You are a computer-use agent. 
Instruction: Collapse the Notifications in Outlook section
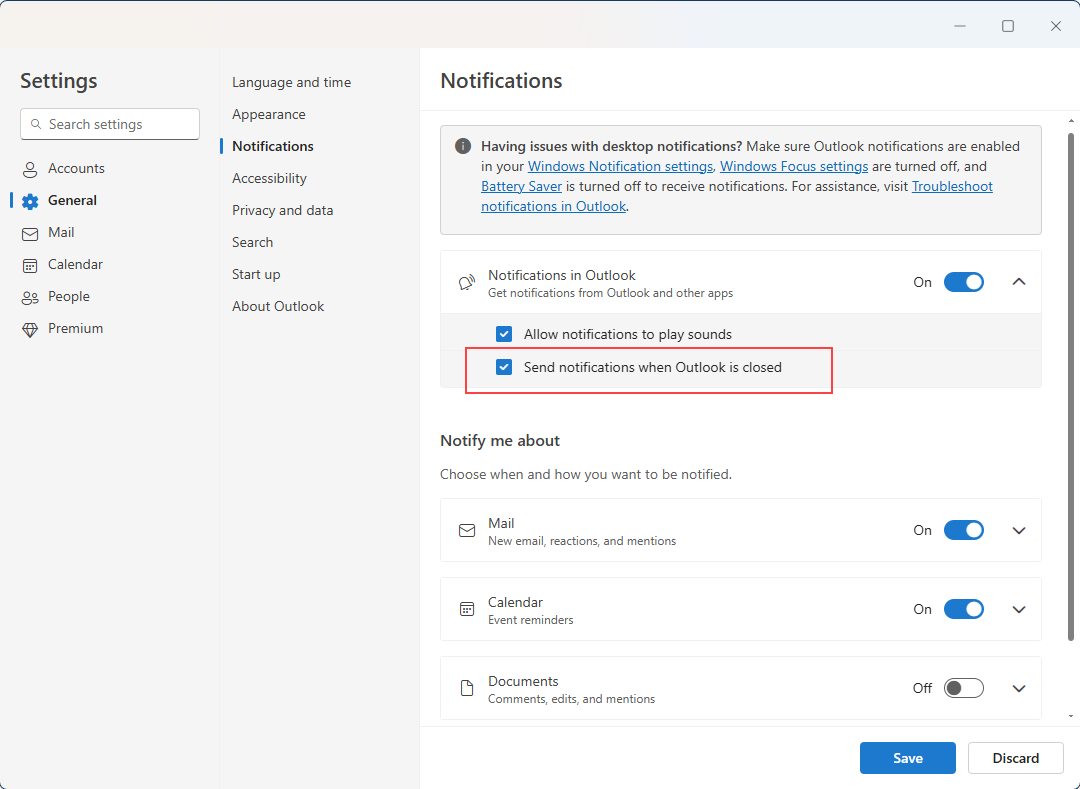[x=1019, y=282]
